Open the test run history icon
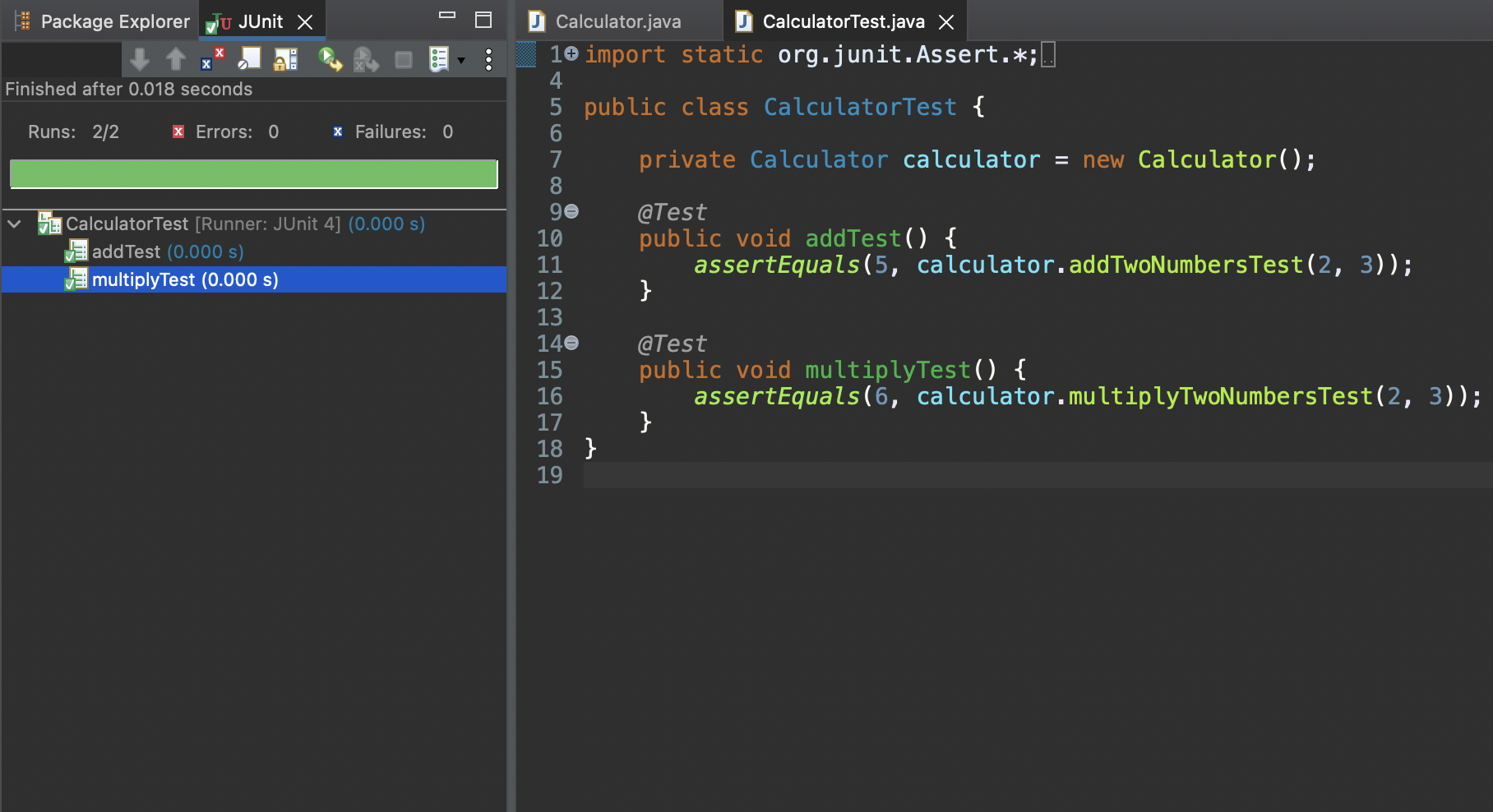Viewport: 1493px width, 812px height. pyautogui.click(x=439, y=59)
